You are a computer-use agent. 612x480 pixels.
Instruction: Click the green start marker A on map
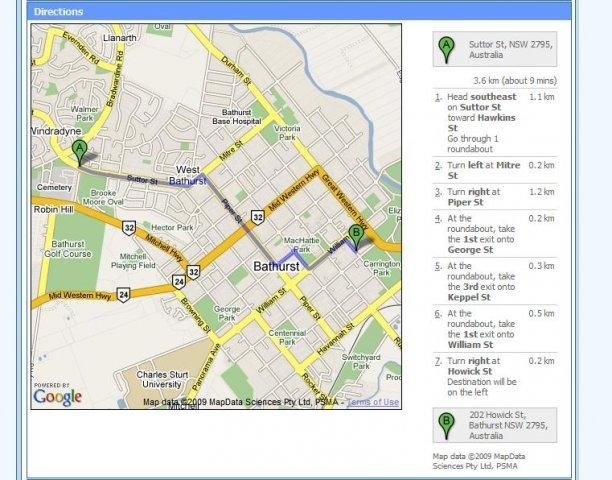point(80,152)
